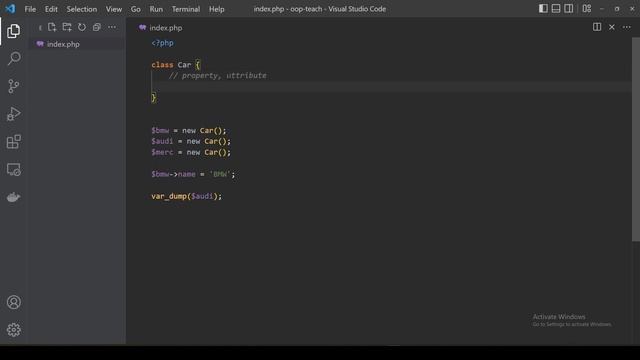Click the editor vertical scrollbar
The image size is (640, 360).
point(636,139)
